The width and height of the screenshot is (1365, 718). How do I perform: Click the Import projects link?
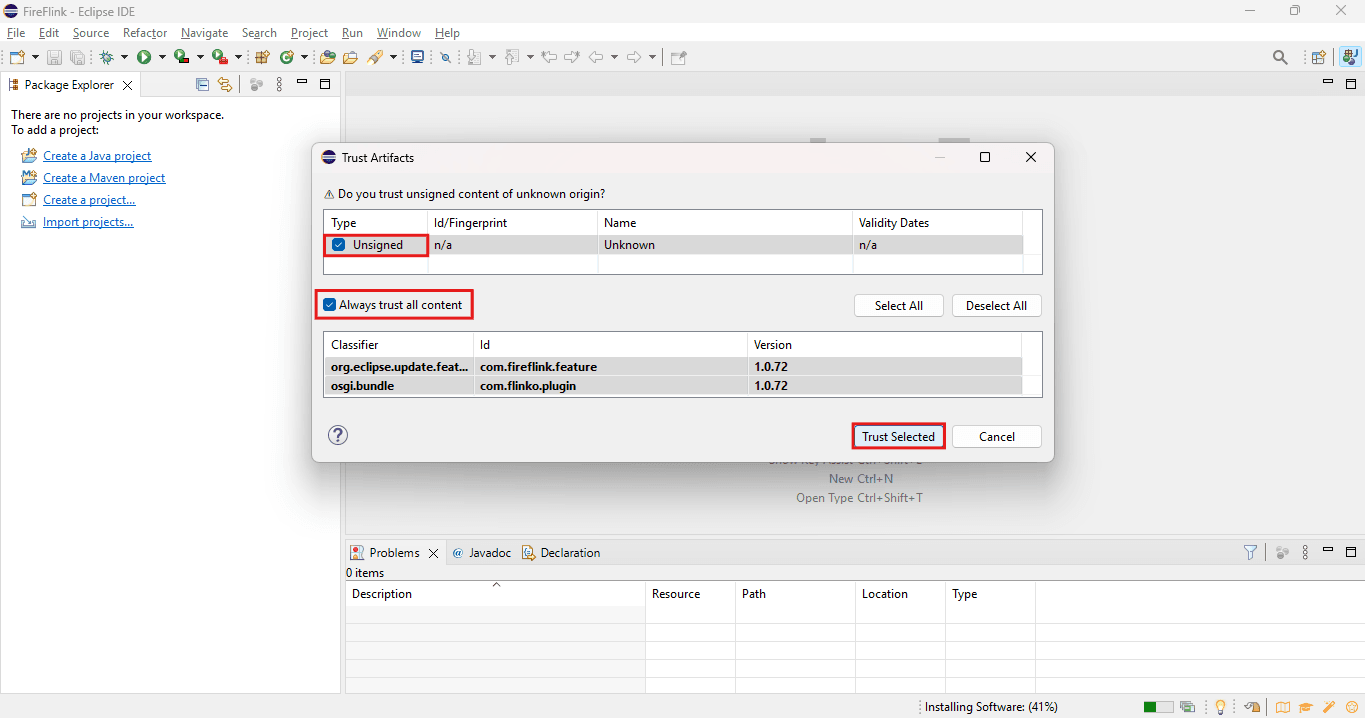tap(88, 222)
